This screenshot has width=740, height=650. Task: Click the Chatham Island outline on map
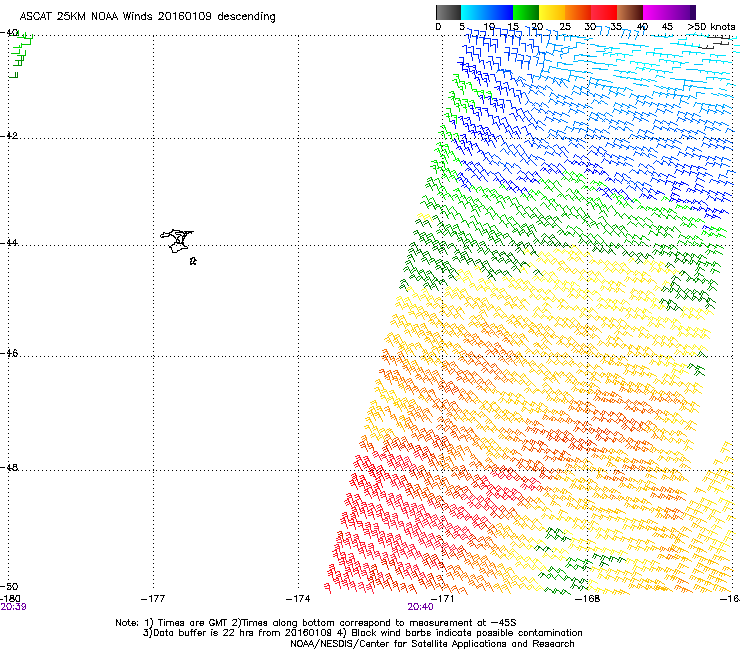177,241
